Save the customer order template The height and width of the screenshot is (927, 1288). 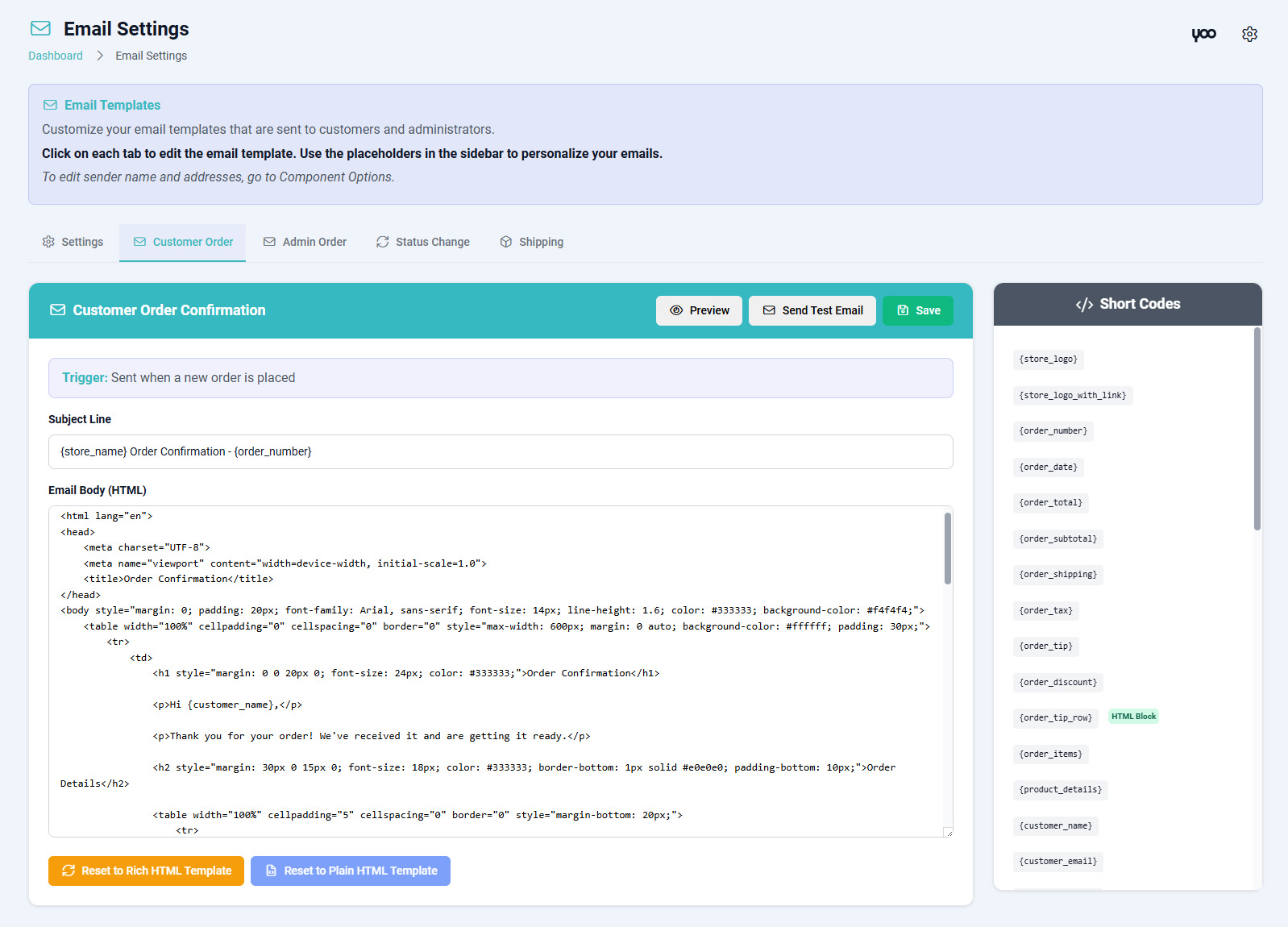pos(917,311)
